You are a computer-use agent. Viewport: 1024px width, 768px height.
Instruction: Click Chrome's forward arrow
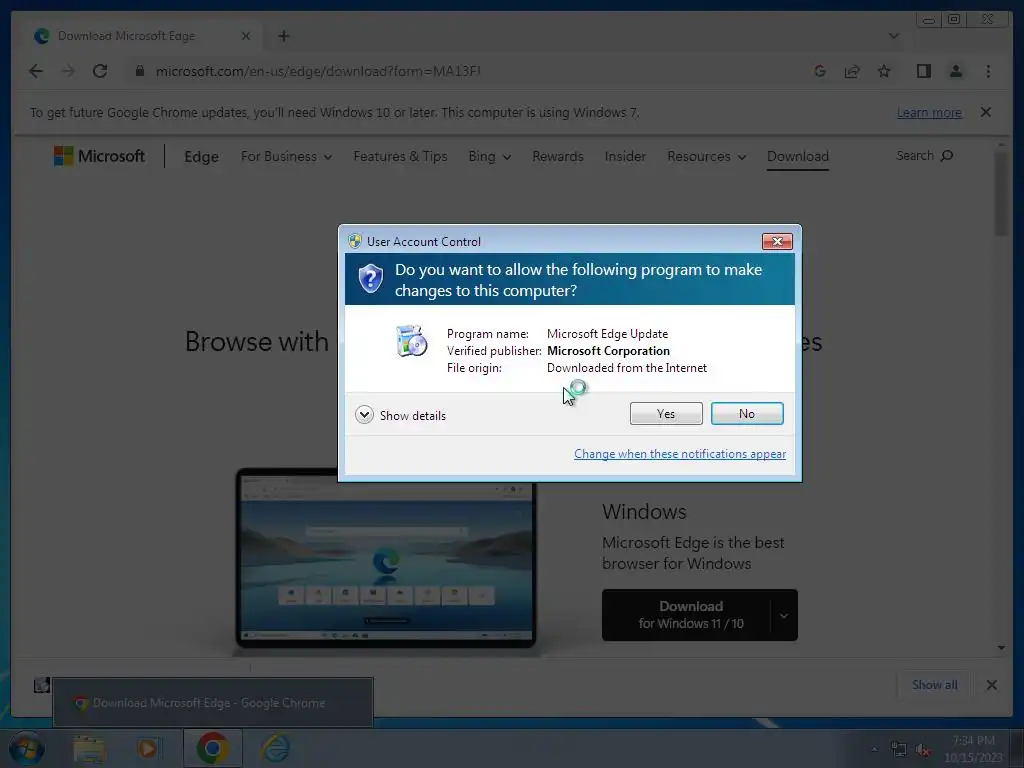[68, 71]
